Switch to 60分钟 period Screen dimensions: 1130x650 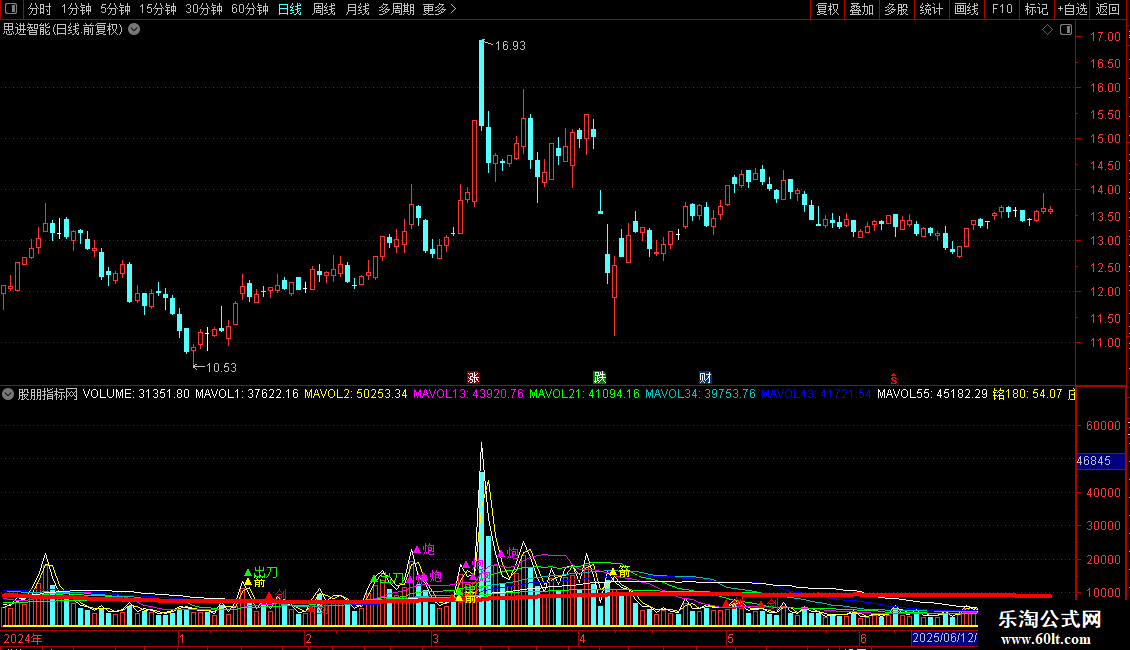[x=250, y=9]
